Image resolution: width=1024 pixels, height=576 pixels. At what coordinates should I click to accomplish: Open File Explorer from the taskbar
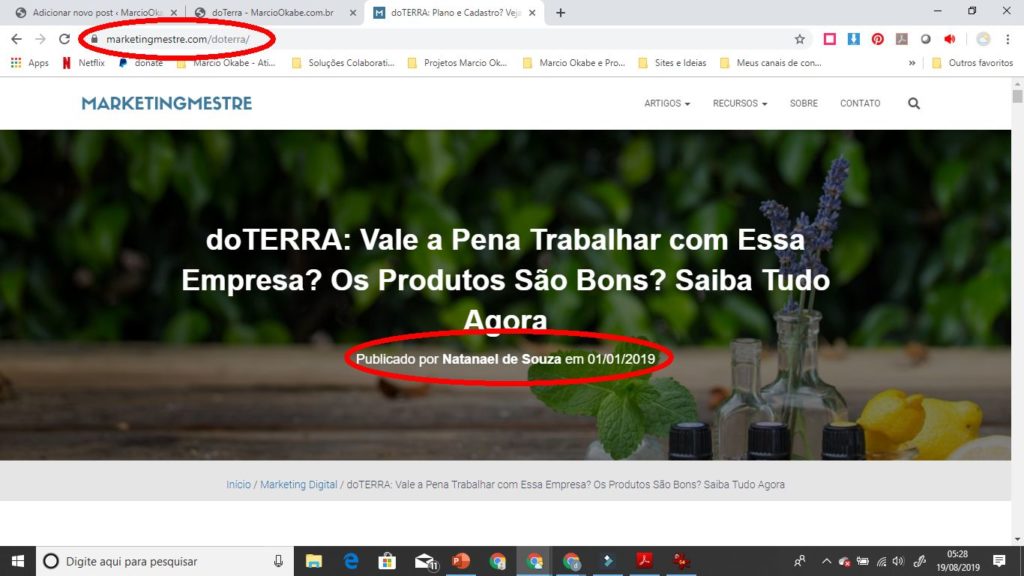(314, 561)
